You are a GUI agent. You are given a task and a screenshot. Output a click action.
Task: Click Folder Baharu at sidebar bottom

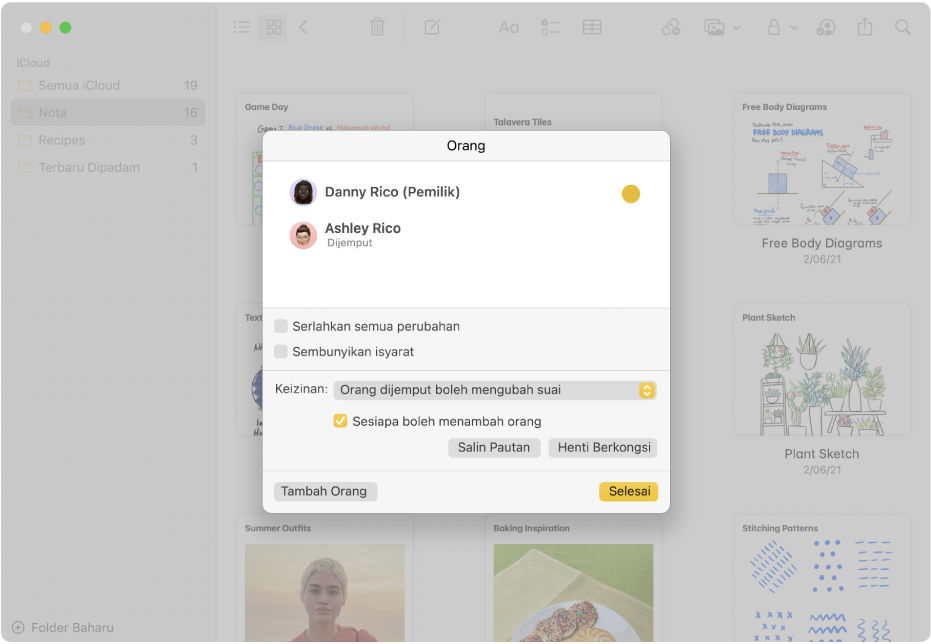pyautogui.click(x=63, y=627)
